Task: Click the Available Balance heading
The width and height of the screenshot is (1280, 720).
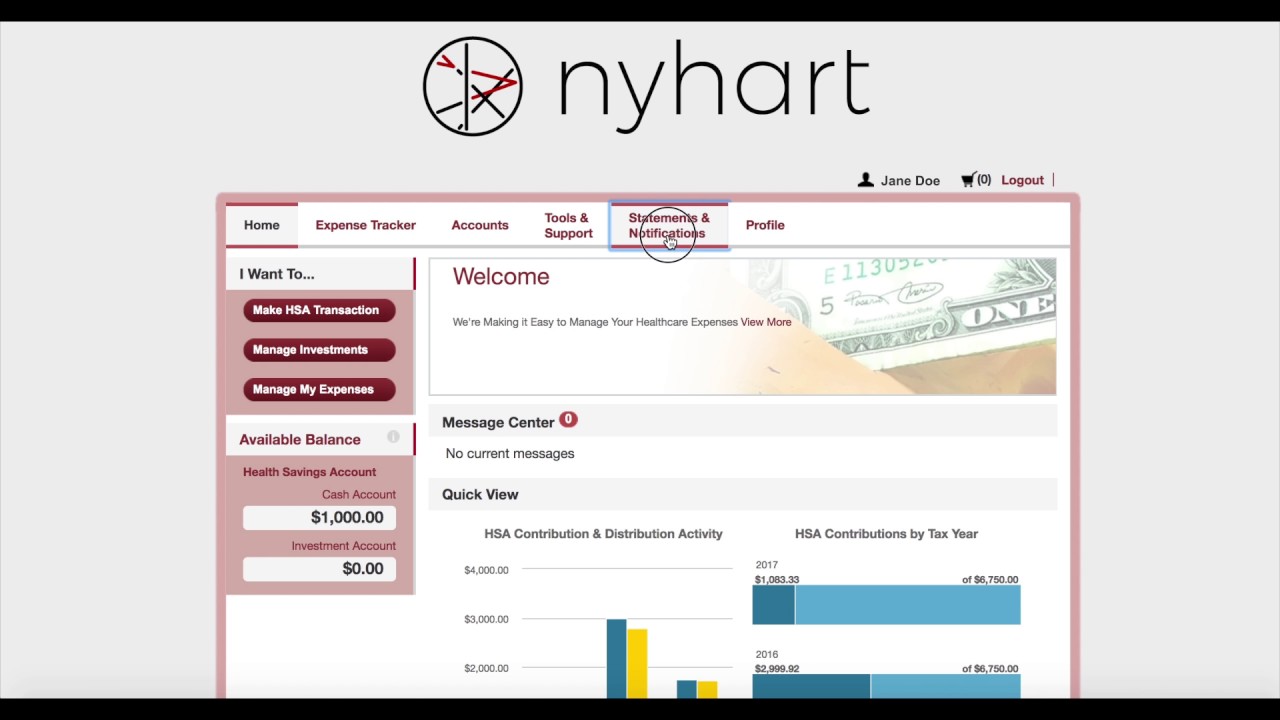Action: coord(300,439)
